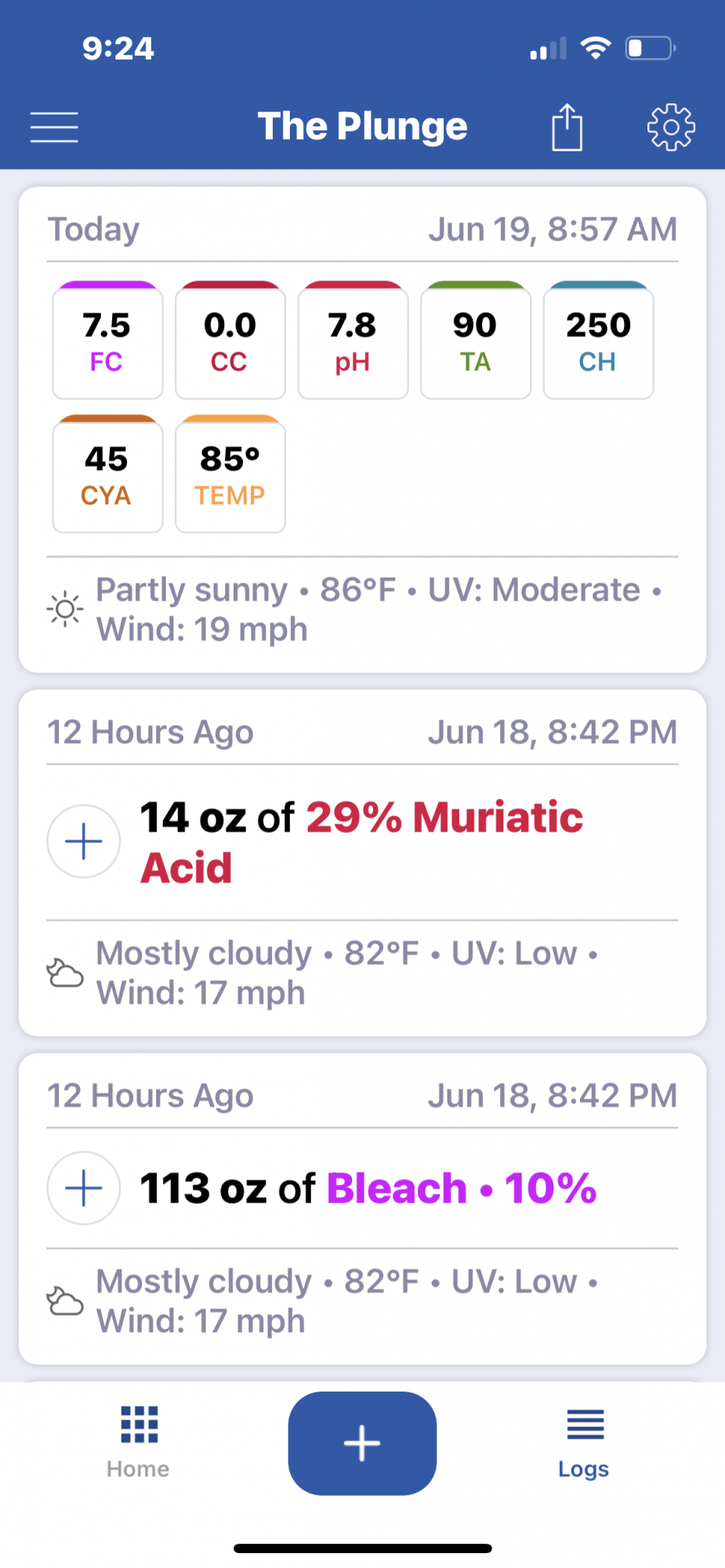Tap the share export icon
This screenshot has width=725, height=1568.
567,126
